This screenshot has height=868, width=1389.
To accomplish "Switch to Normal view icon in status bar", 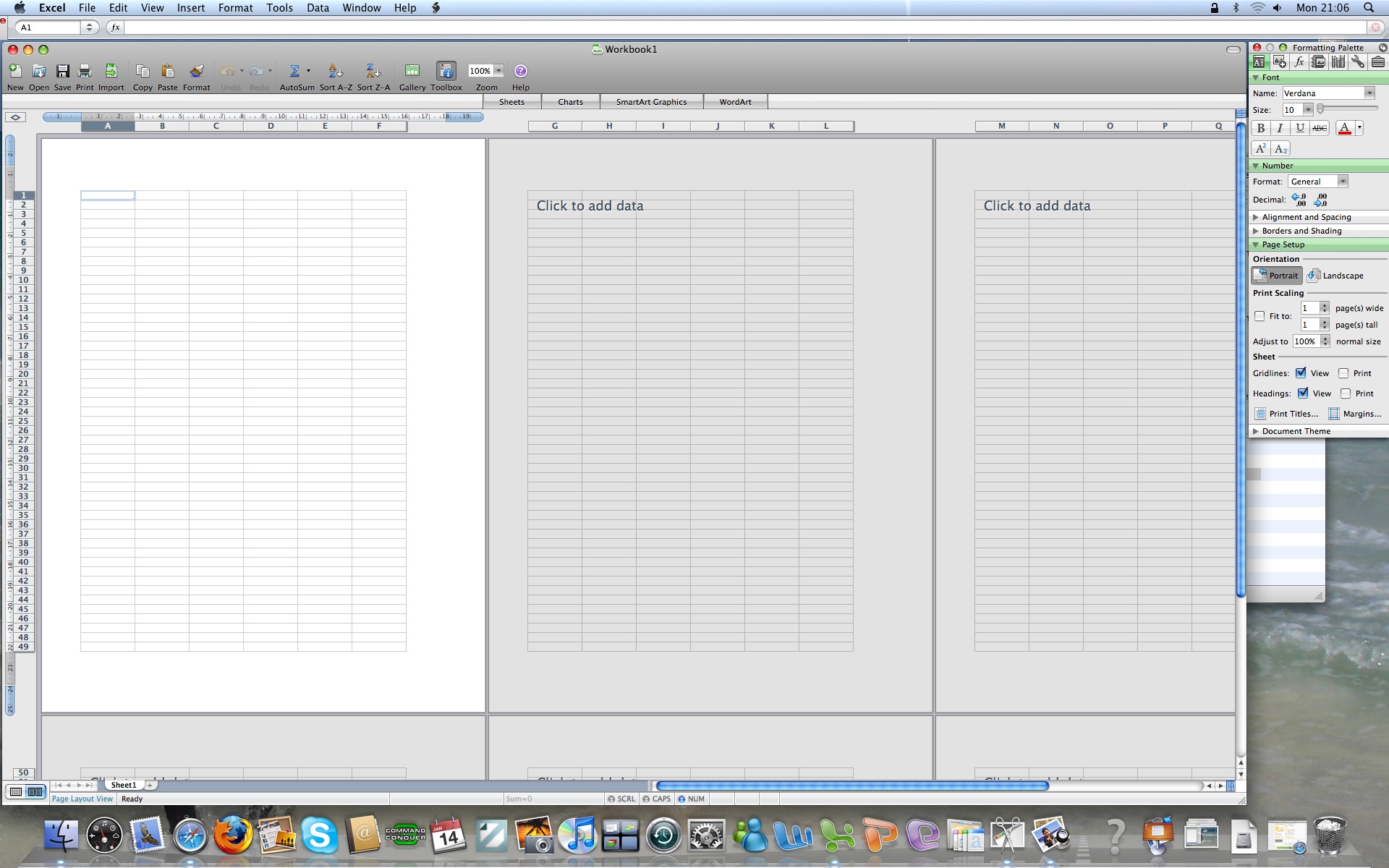I will (x=16, y=792).
